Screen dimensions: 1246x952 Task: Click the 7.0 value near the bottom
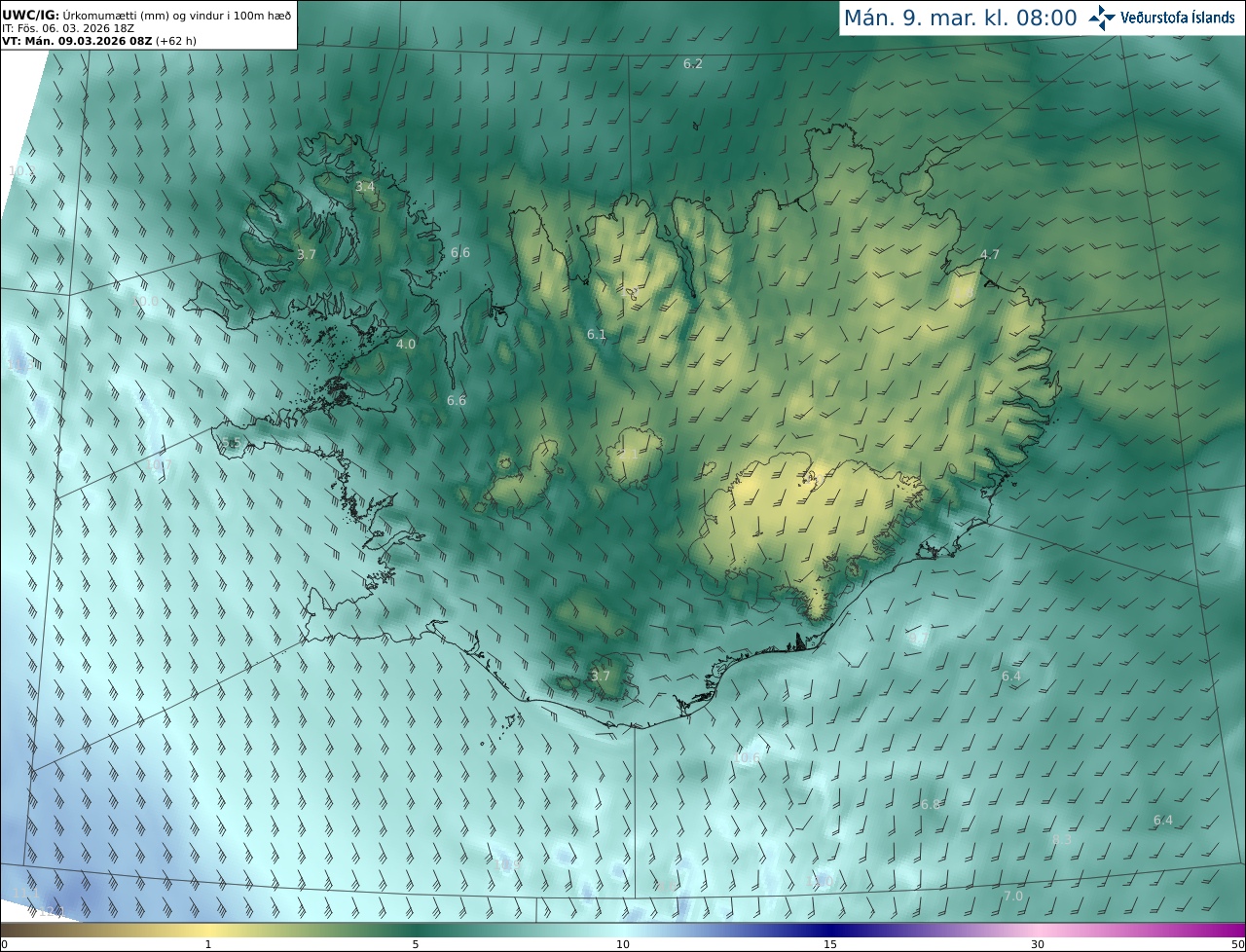click(1012, 896)
